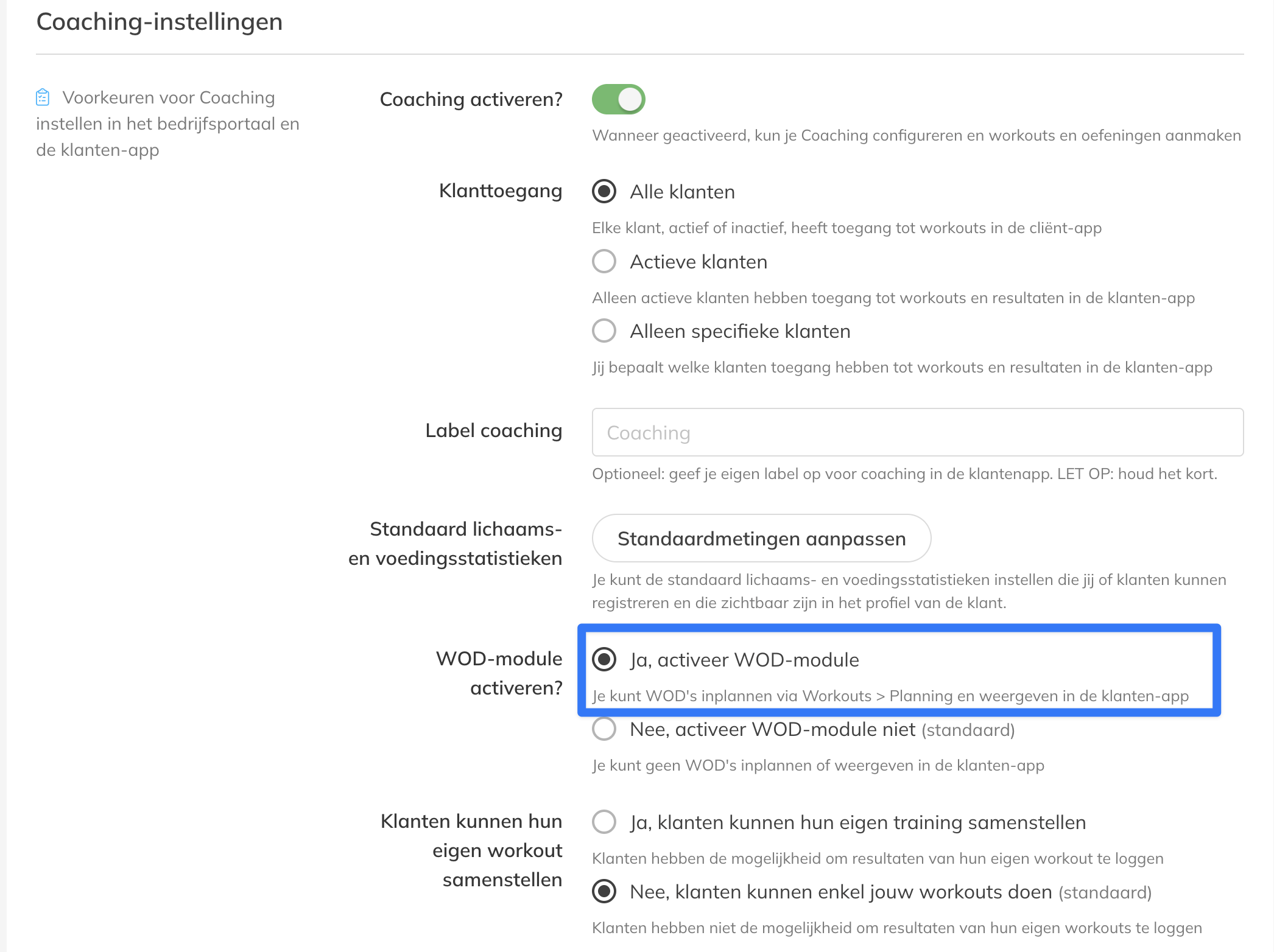Select Nee, klanten kunnen enkel jouw workouts doen

point(604,892)
